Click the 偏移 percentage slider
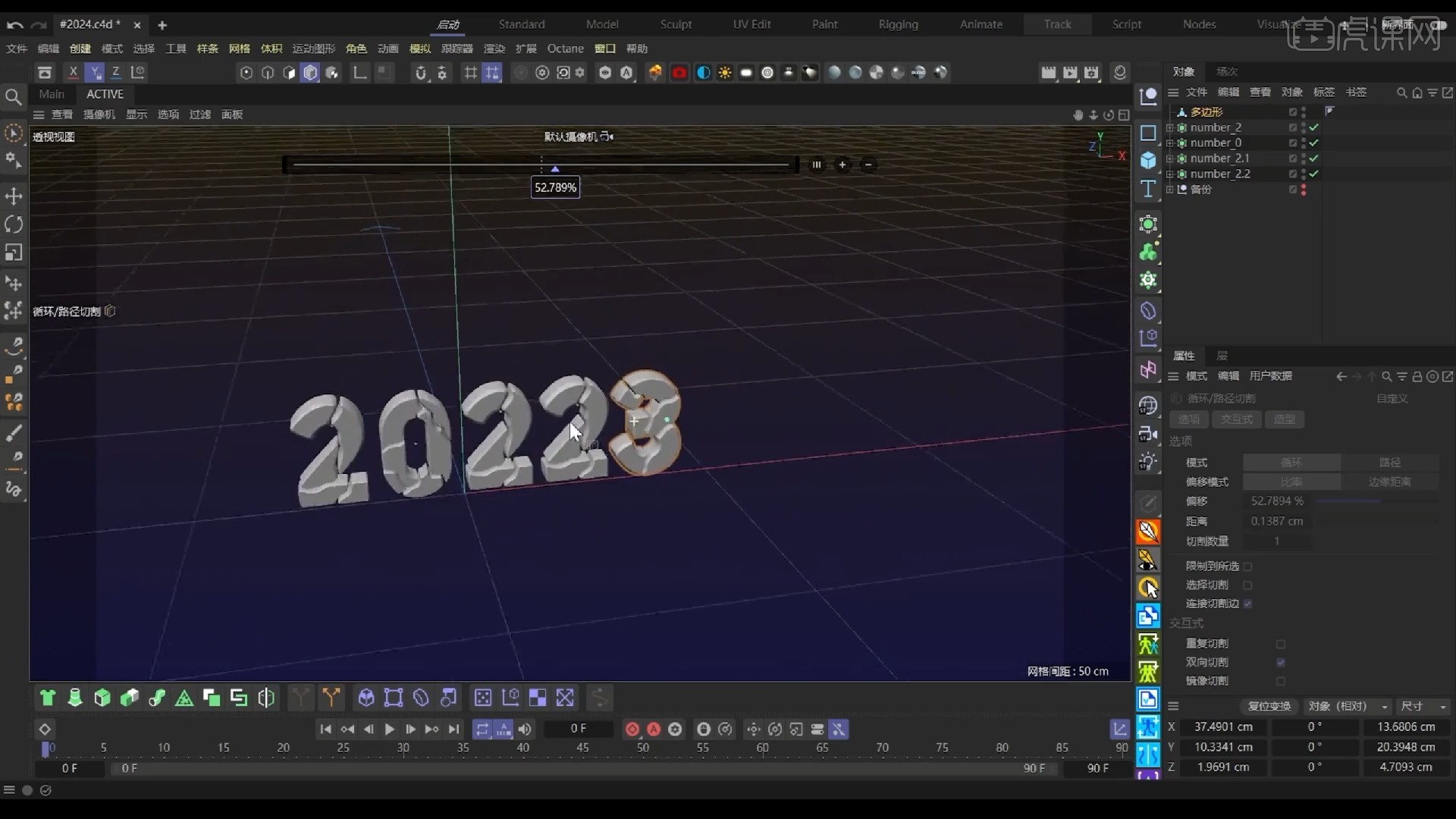1456x819 pixels. [x=1377, y=501]
